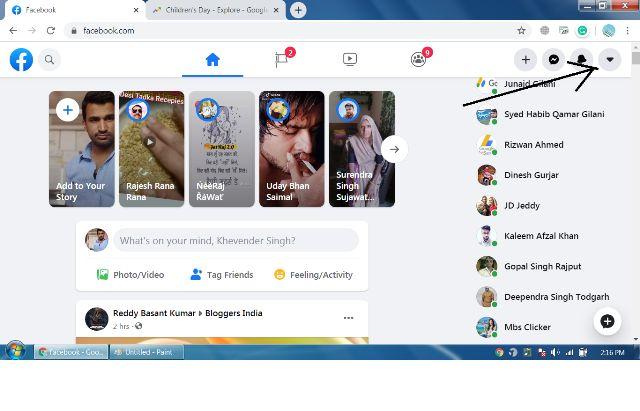Open the Windows Start menu
The width and height of the screenshot is (640, 411).
pos(15,351)
